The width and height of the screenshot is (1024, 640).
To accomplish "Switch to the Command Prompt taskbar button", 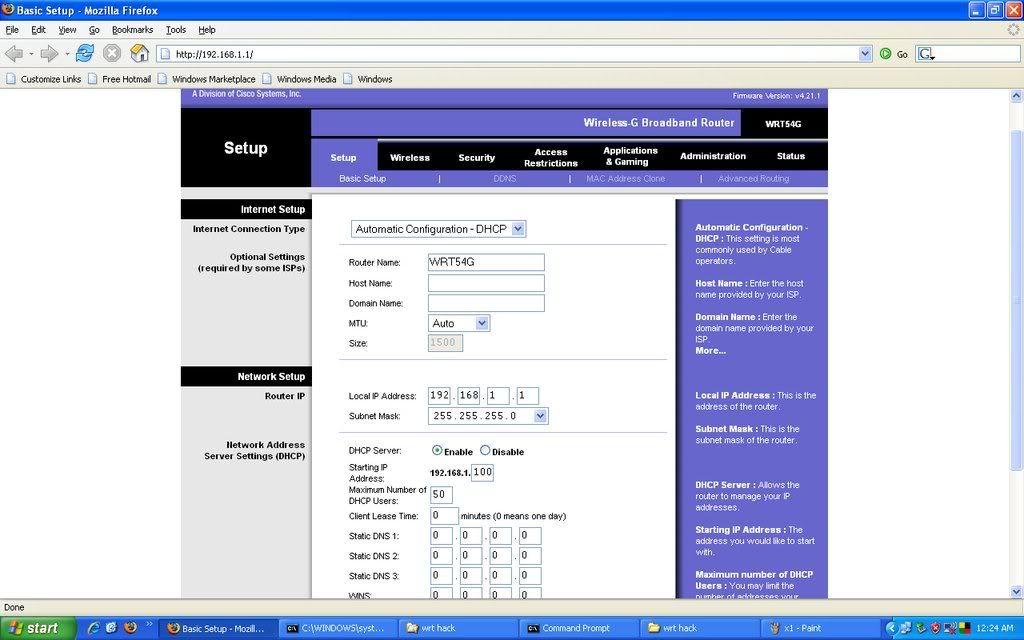I will tap(577, 628).
